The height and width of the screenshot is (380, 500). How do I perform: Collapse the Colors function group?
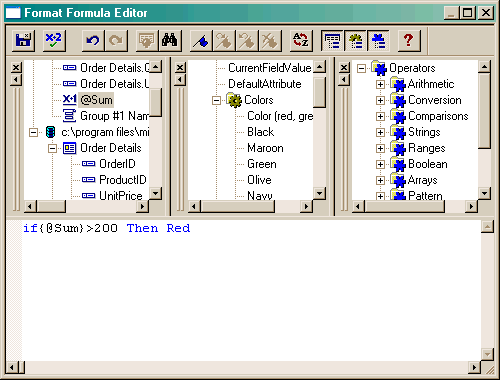pyautogui.click(x=216, y=100)
